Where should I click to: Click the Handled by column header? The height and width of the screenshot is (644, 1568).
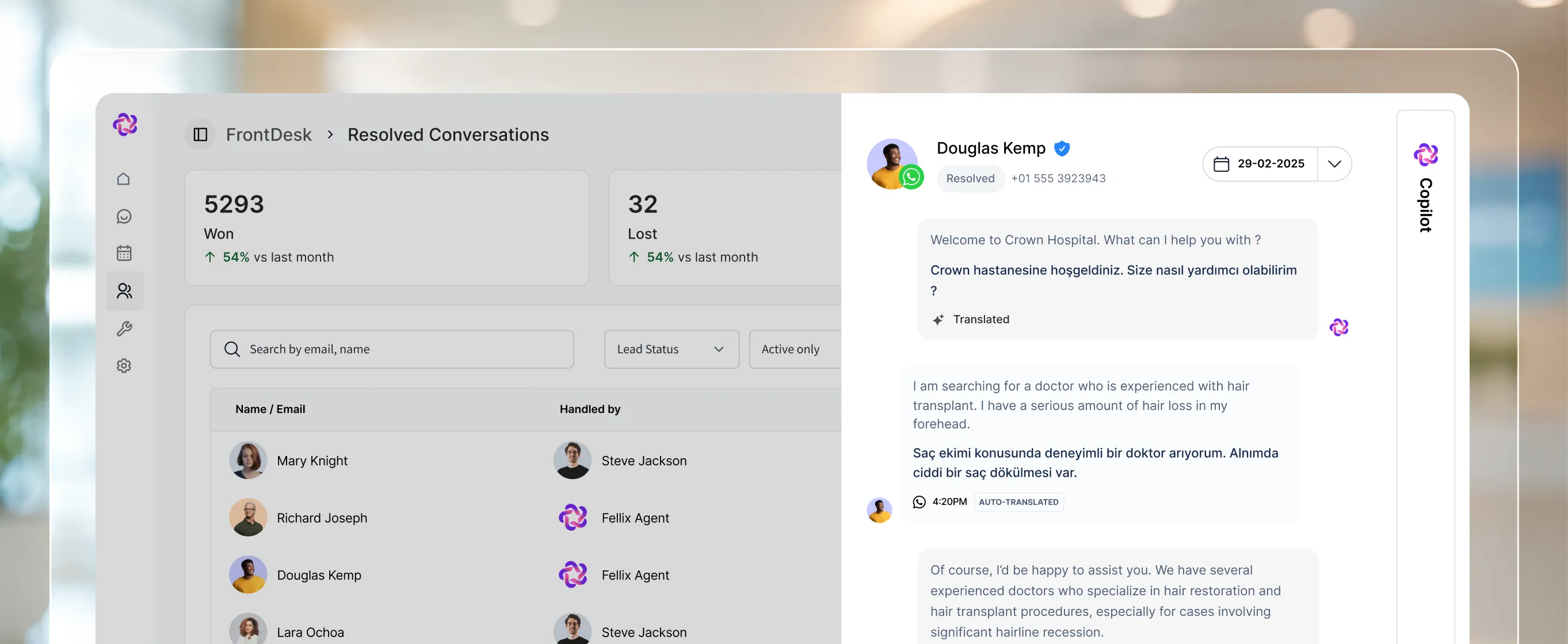(590, 409)
